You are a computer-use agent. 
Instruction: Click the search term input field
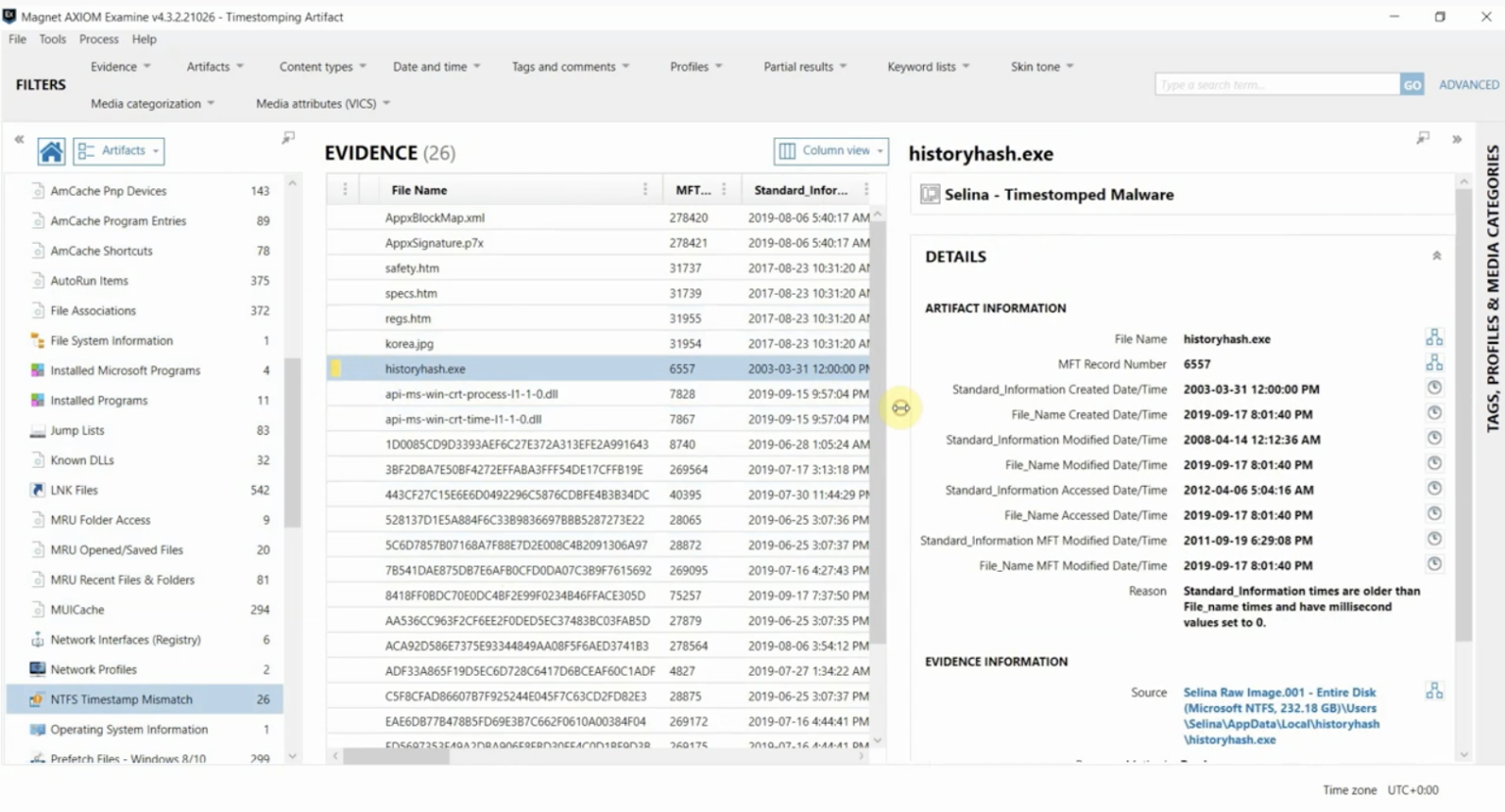pyautogui.click(x=1274, y=83)
